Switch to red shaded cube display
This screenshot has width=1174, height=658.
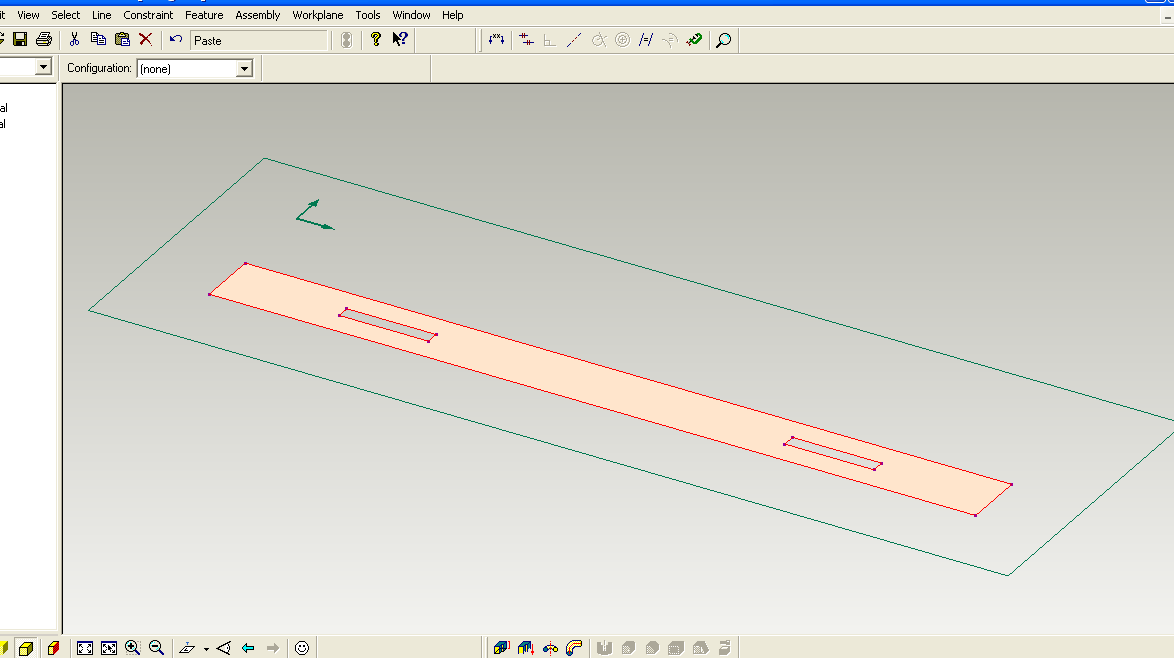[53, 648]
